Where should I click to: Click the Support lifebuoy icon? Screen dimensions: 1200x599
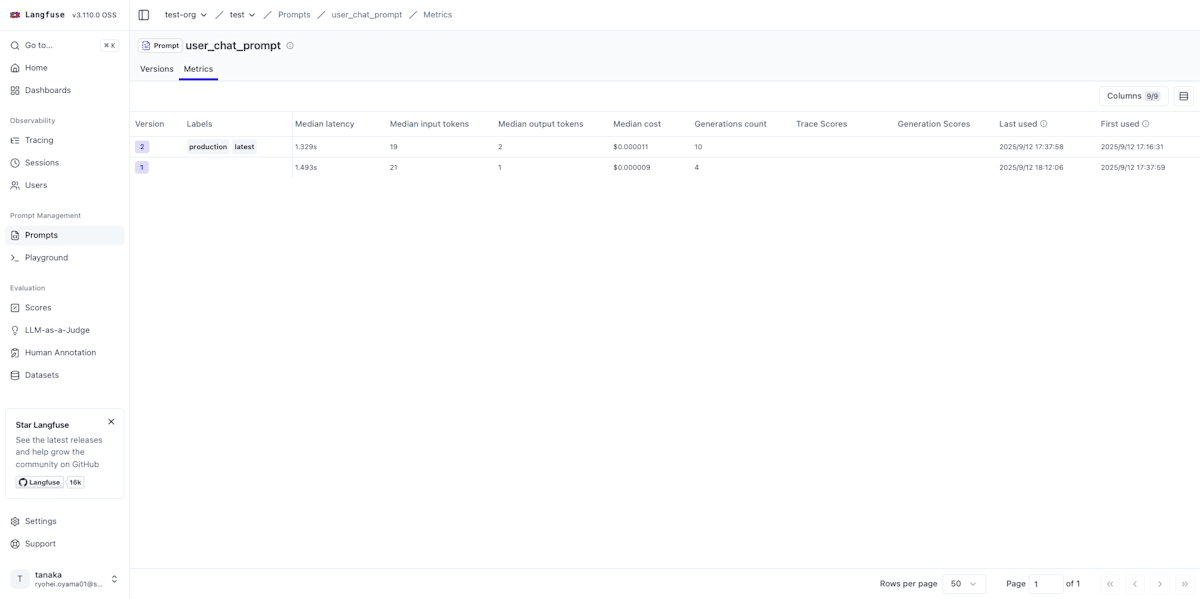point(15,544)
